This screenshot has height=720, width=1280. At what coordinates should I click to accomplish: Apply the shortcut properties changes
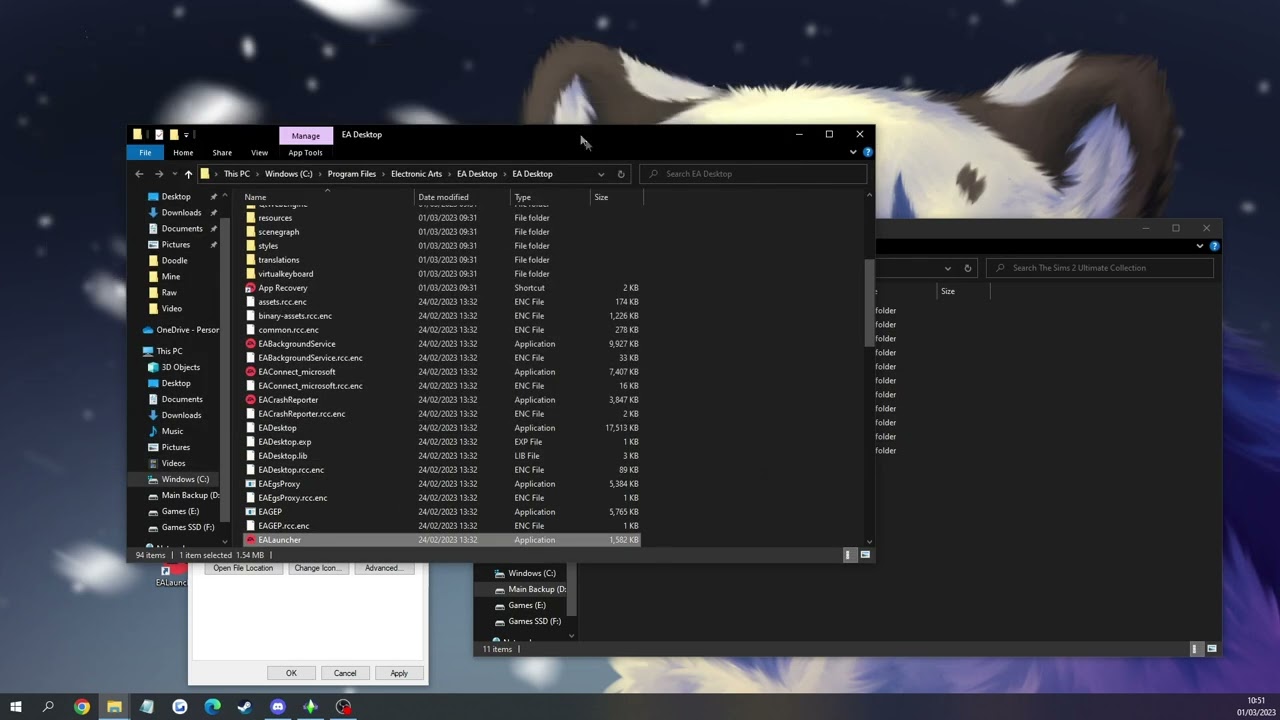(x=399, y=673)
